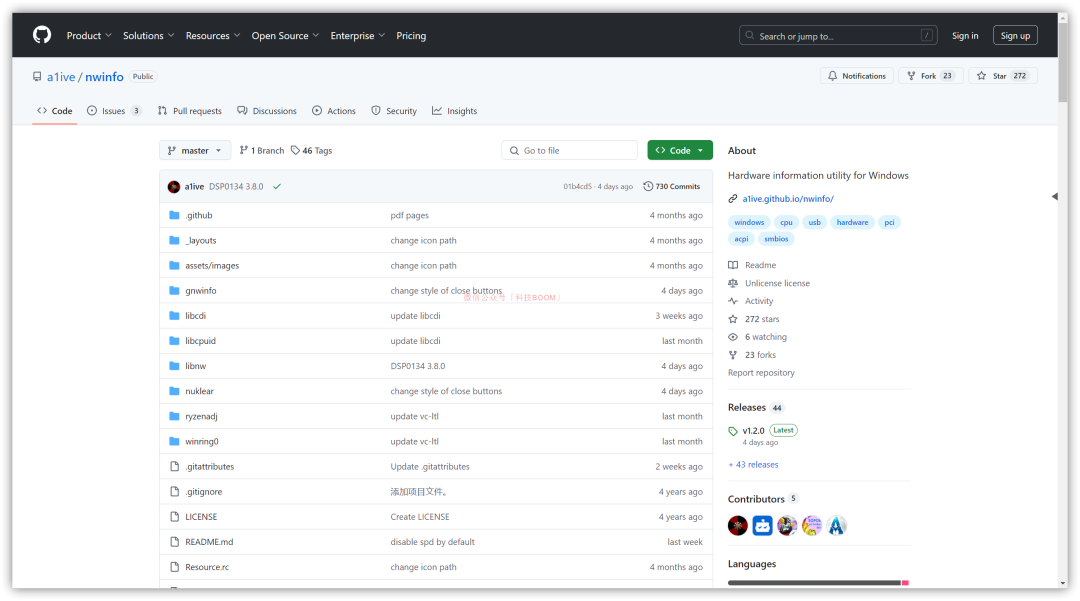This screenshot has height=601, width=1080.
Task: Expand the Enterprise menu
Action: 357,36
